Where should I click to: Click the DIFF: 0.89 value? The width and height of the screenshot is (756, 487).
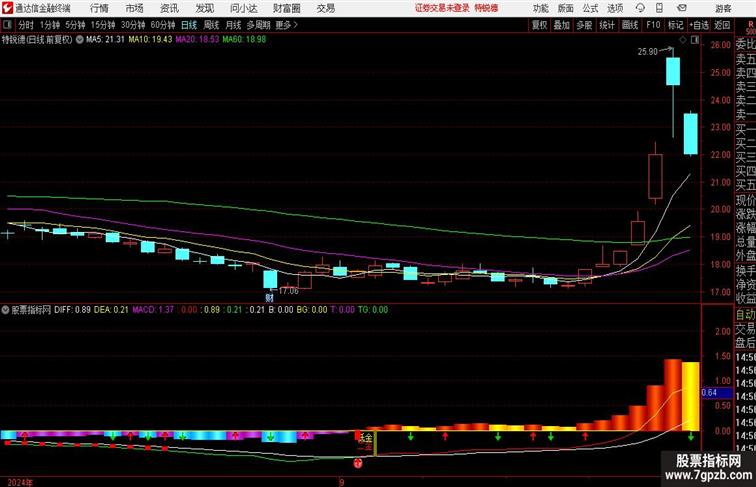(x=72, y=310)
